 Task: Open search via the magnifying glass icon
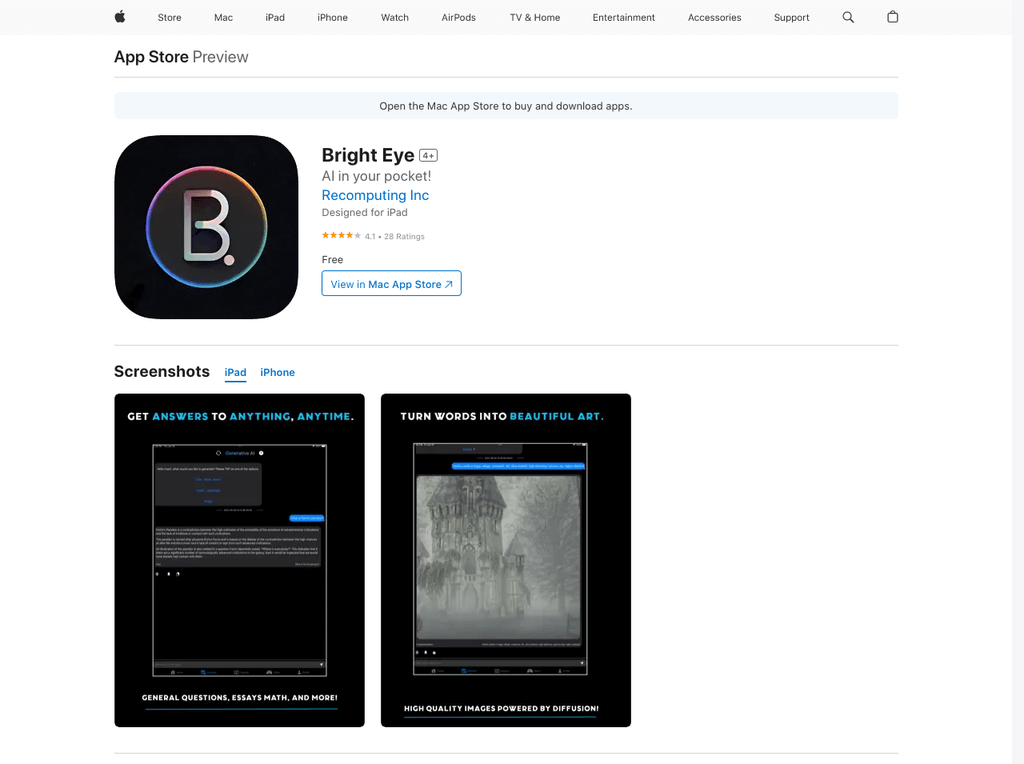coord(848,17)
